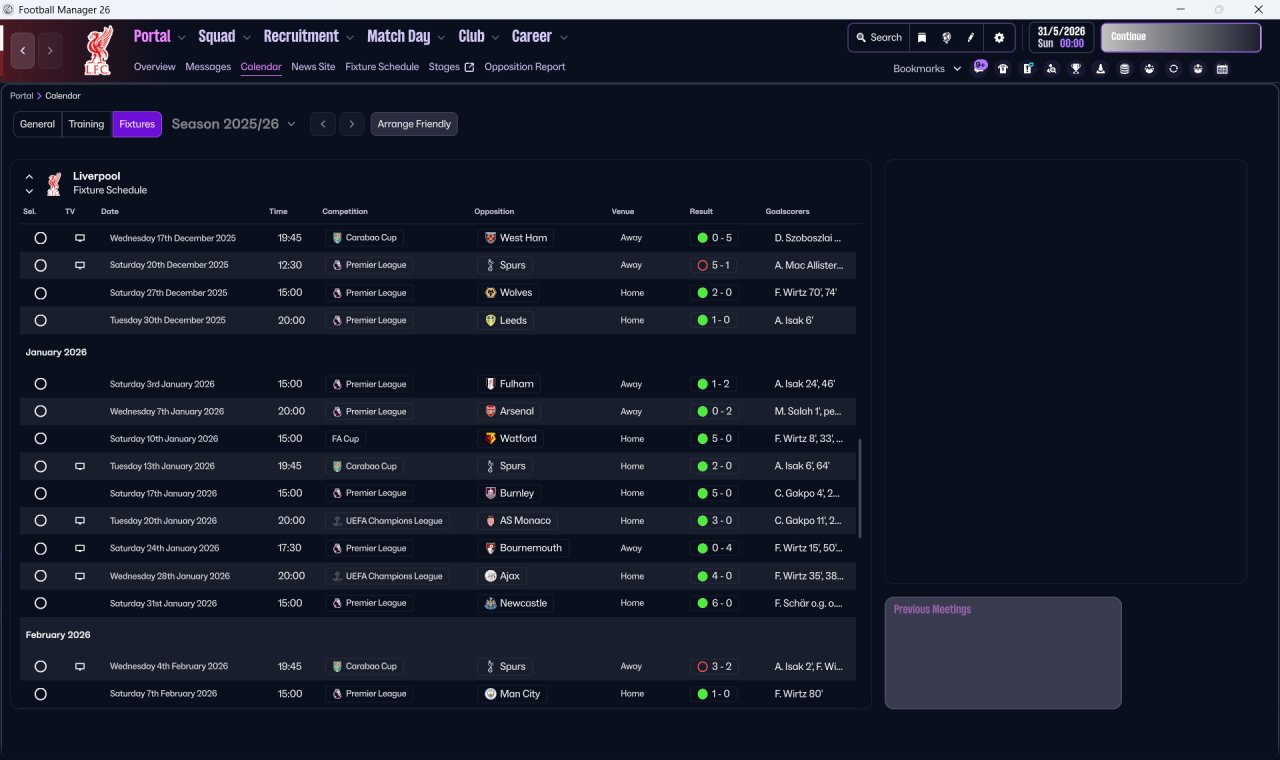
Task: Open the settings gear icon
Action: click(998, 38)
